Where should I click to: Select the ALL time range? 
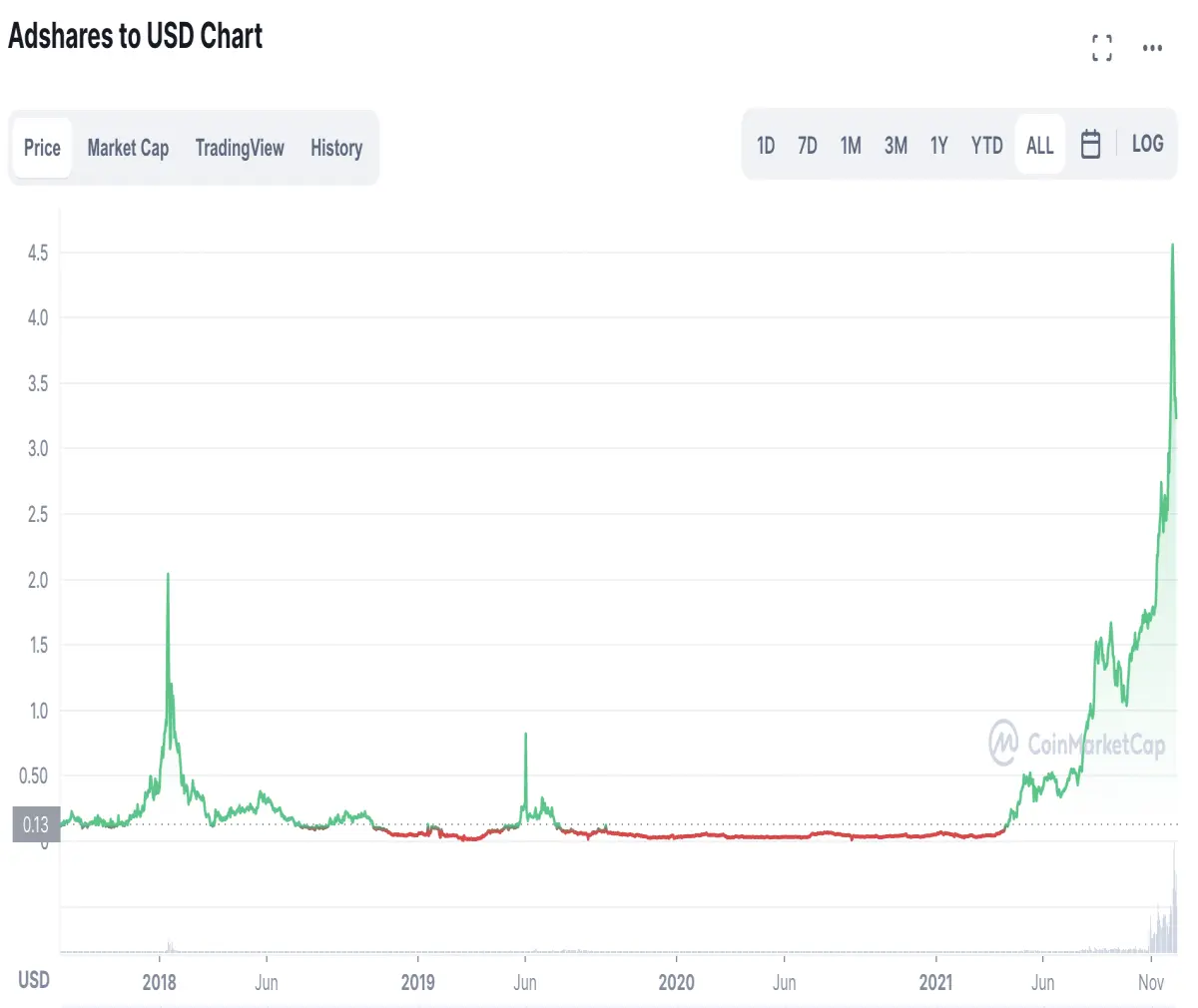coord(1040,145)
